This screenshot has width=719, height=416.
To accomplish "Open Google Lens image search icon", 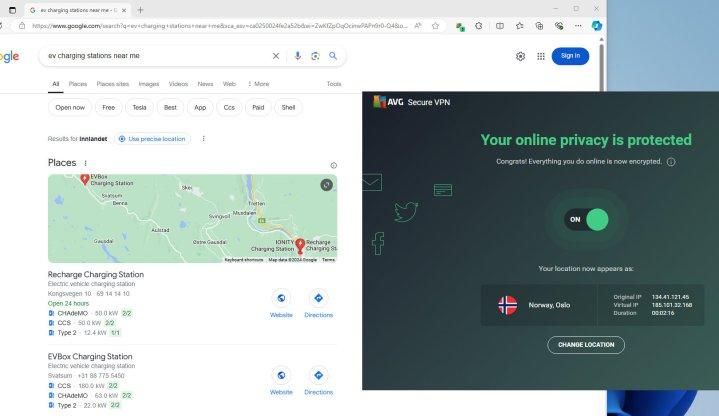I will (x=315, y=56).
